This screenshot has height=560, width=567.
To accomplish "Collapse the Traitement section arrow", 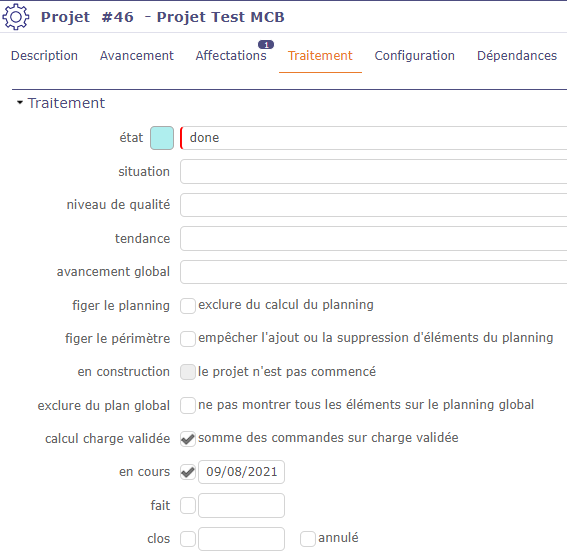I will (x=20, y=103).
